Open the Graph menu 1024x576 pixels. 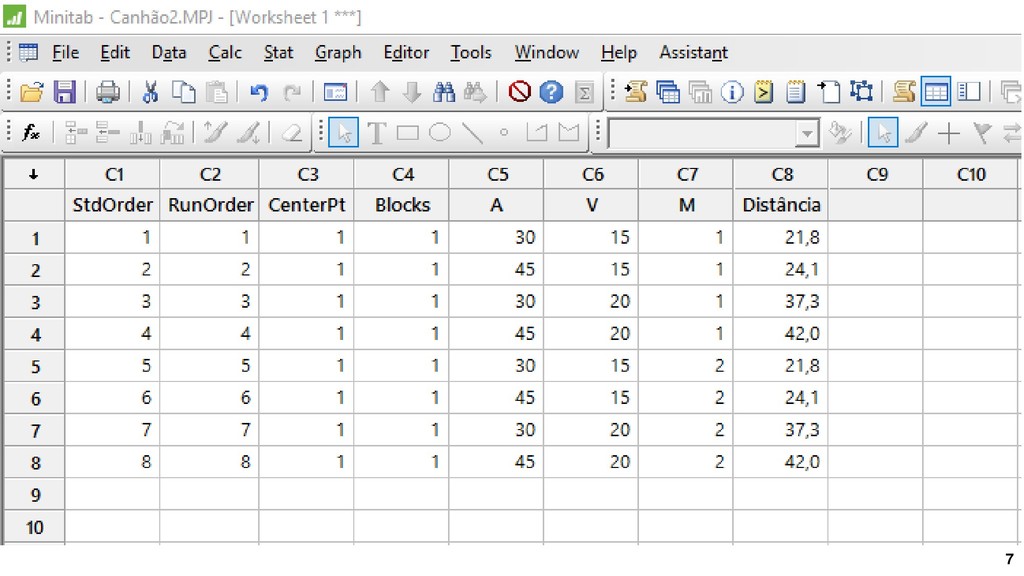[338, 52]
